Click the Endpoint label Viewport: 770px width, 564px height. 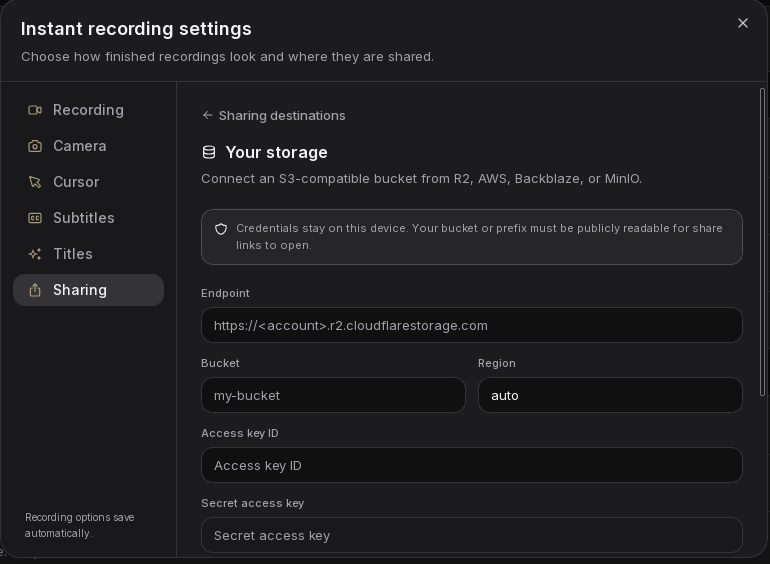pos(225,293)
